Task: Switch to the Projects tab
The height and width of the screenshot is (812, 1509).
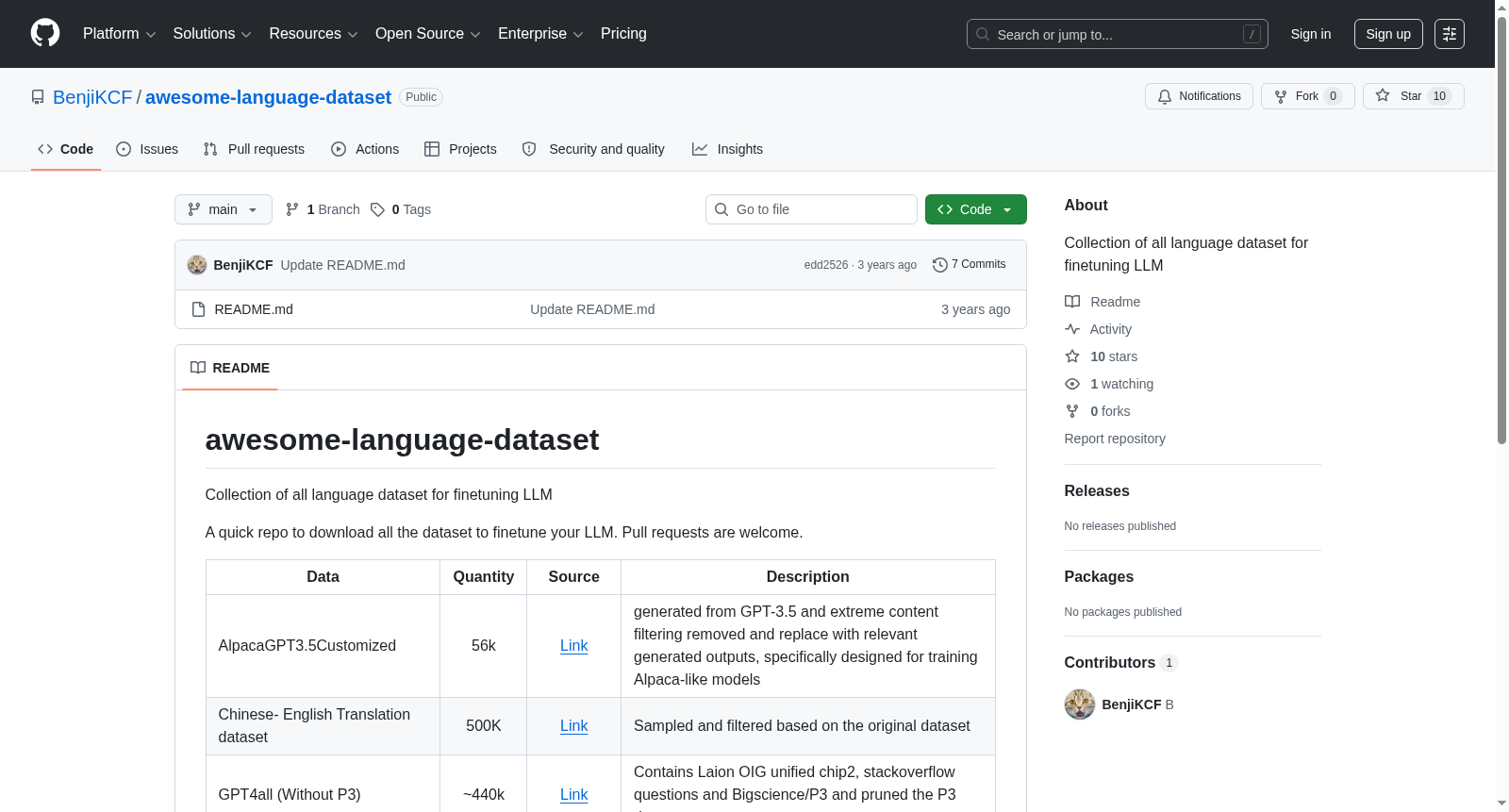Action: pyautogui.click(x=460, y=149)
